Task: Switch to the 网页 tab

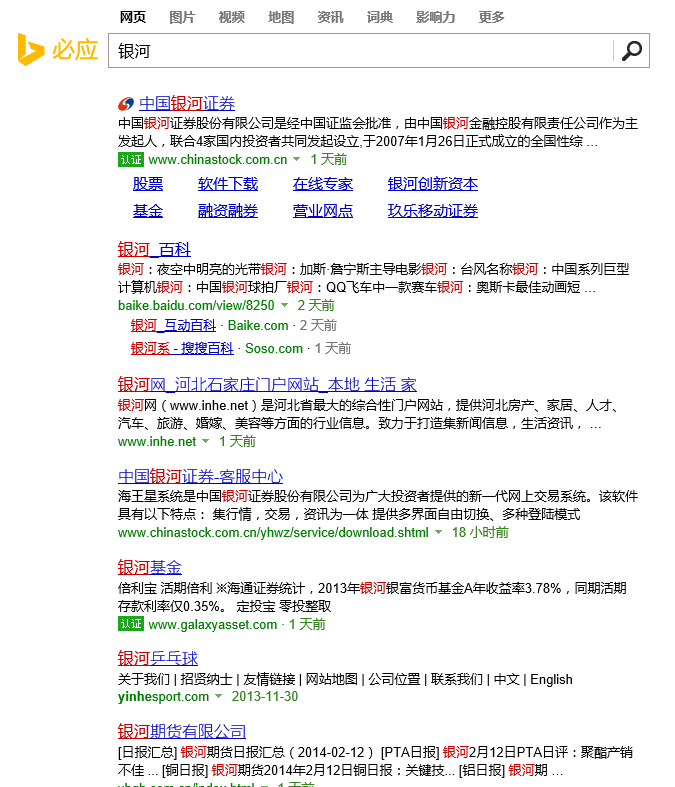Action: [132, 18]
